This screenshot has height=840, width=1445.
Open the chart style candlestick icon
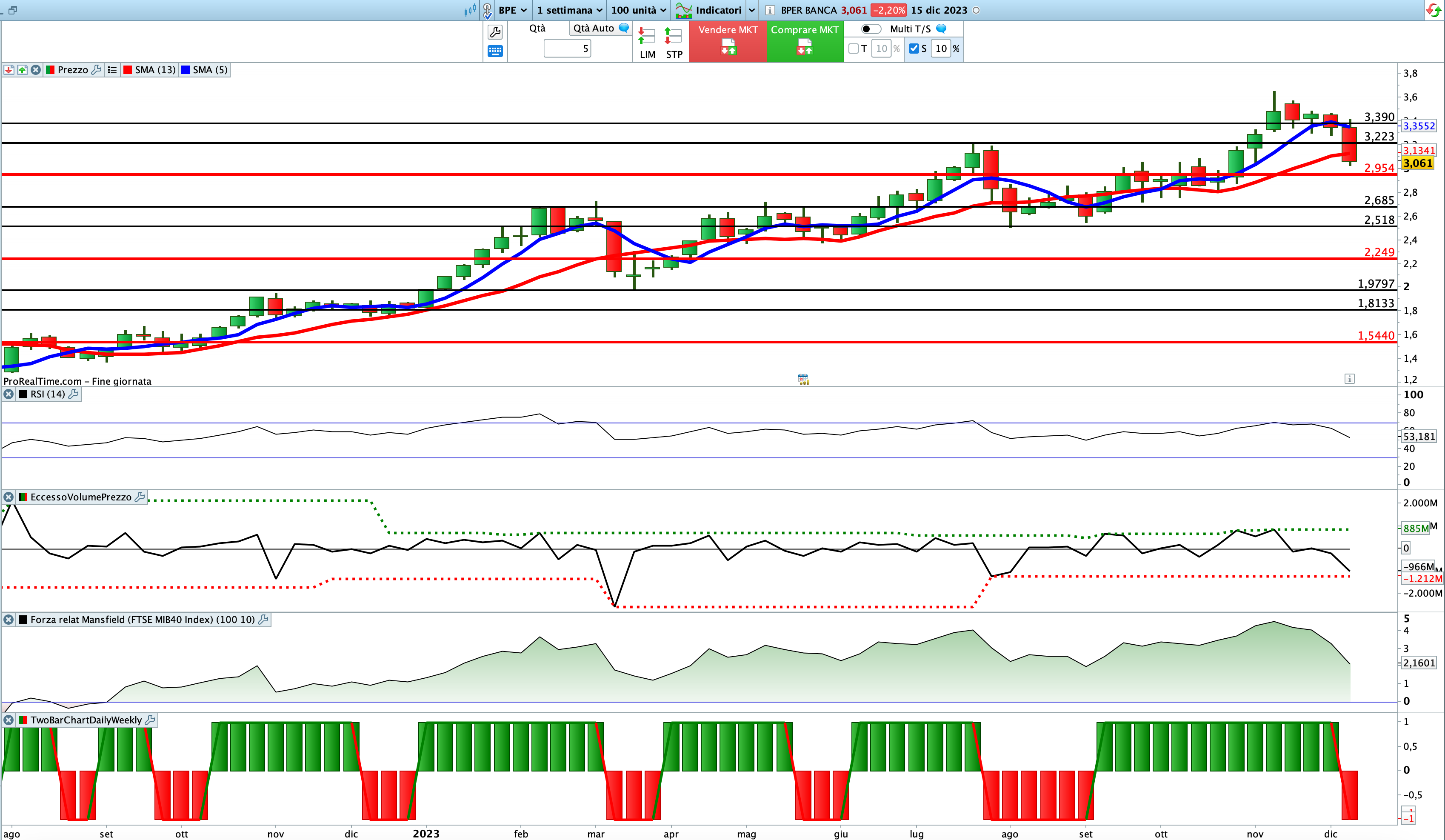click(470, 10)
